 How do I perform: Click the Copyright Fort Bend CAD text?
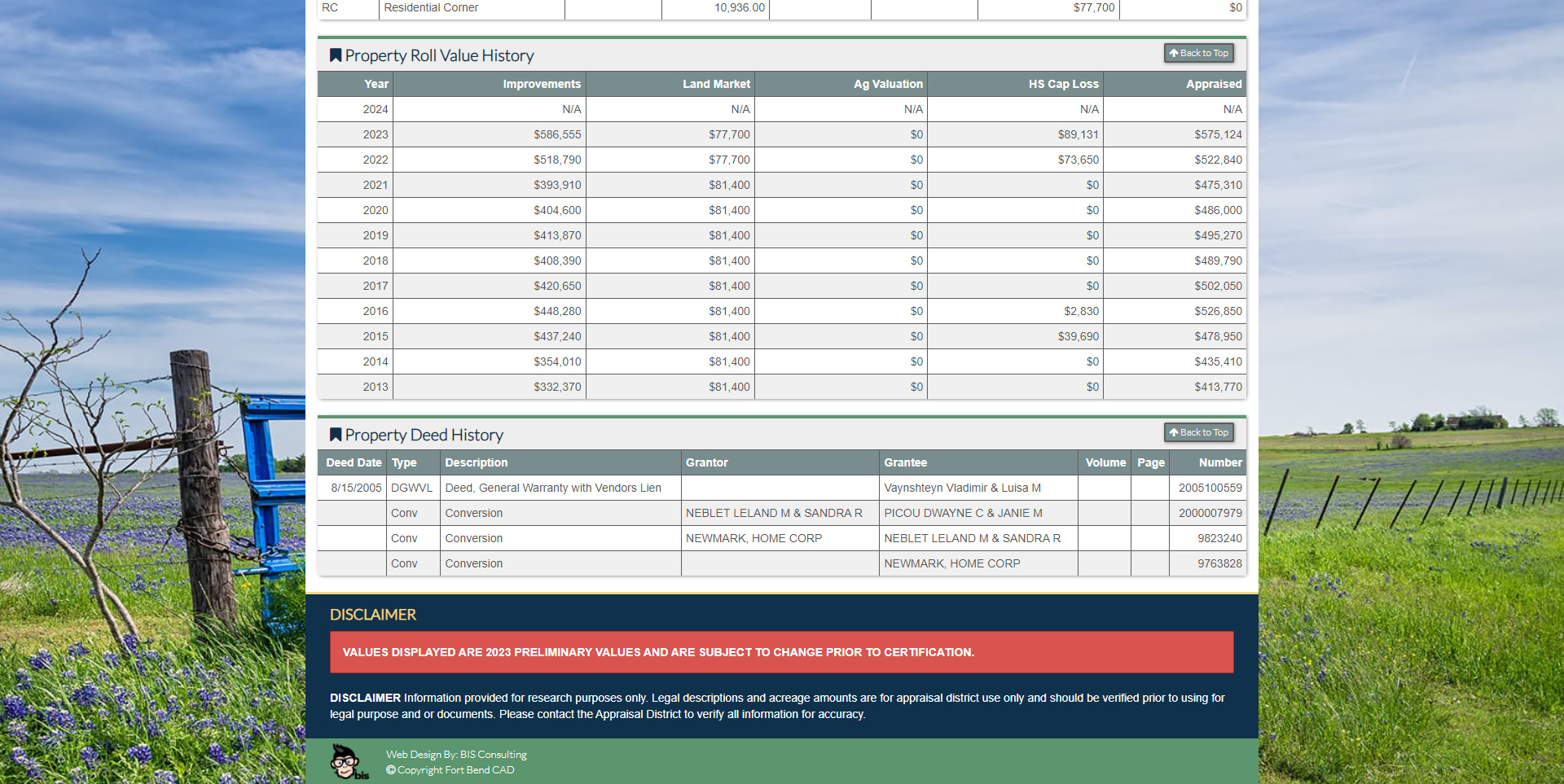point(450,770)
